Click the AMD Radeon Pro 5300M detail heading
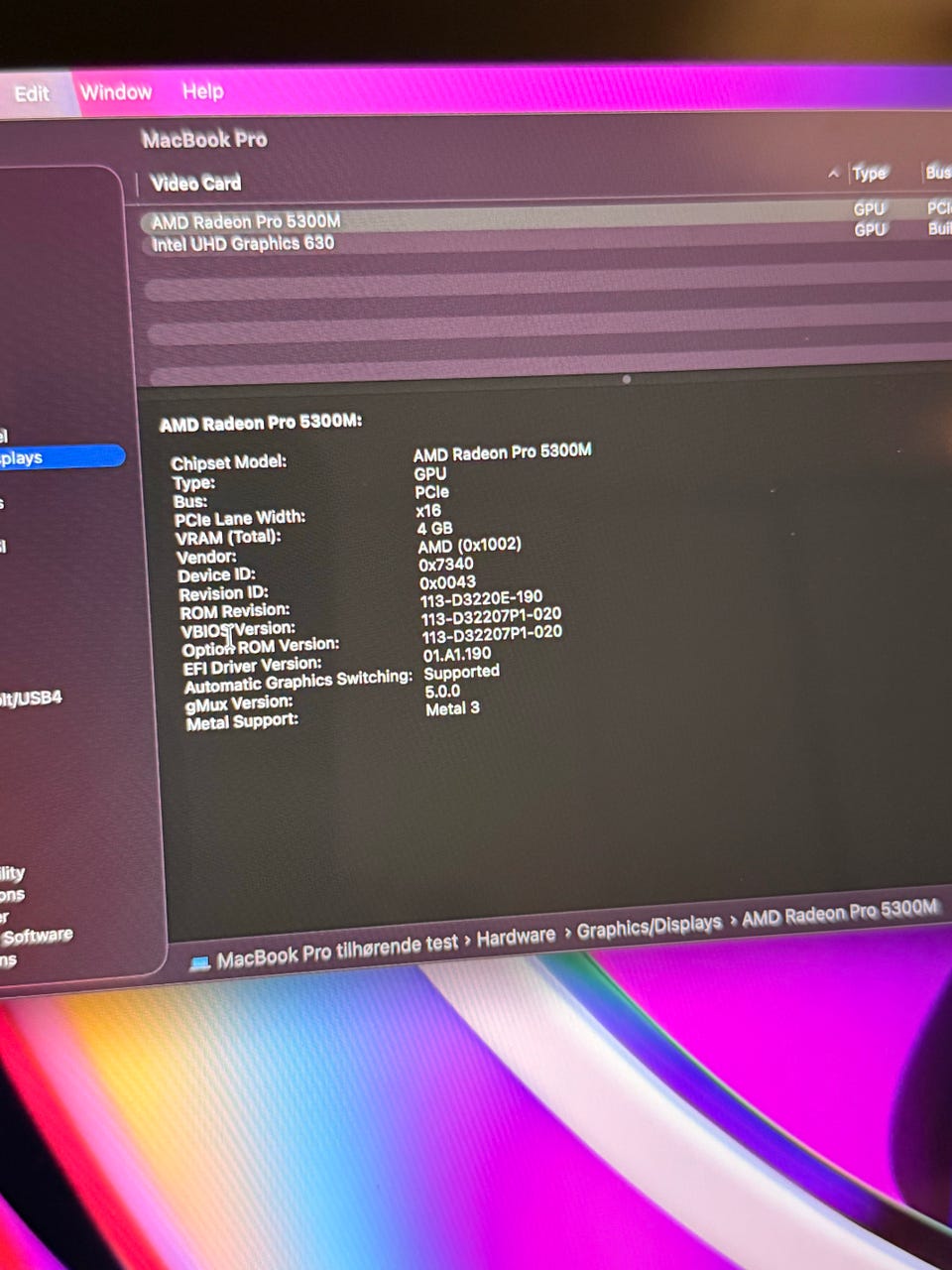Image resolution: width=952 pixels, height=1270 pixels. 260,423
